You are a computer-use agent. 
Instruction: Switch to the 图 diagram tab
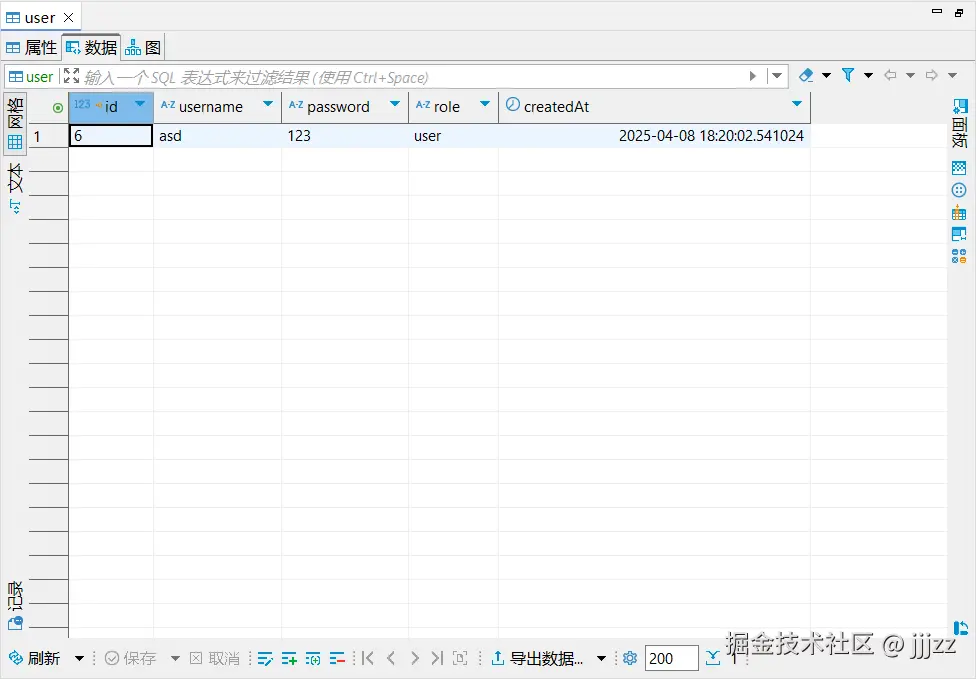143,47
